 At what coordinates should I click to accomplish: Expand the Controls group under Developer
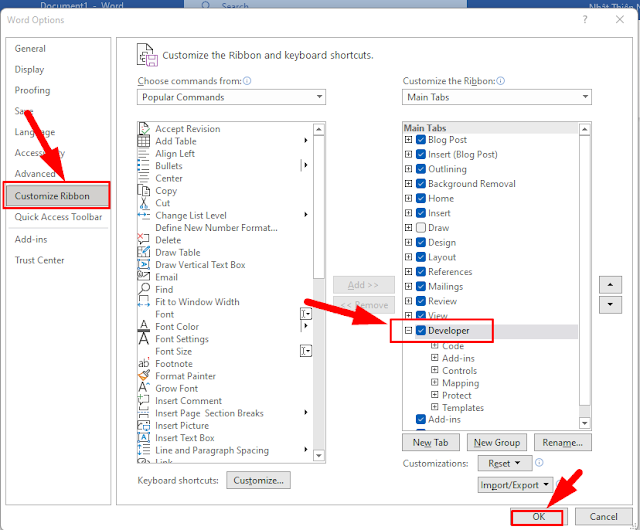click(x=435, y=370)
